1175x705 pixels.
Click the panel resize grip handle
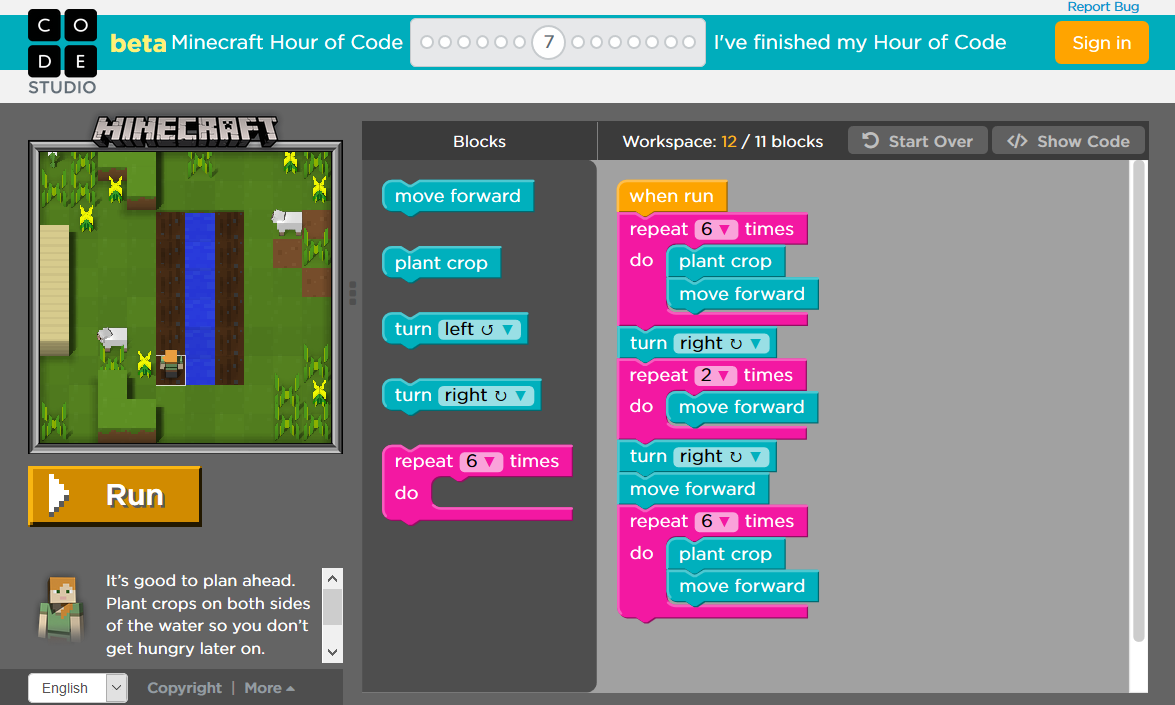tap(352, 293)
